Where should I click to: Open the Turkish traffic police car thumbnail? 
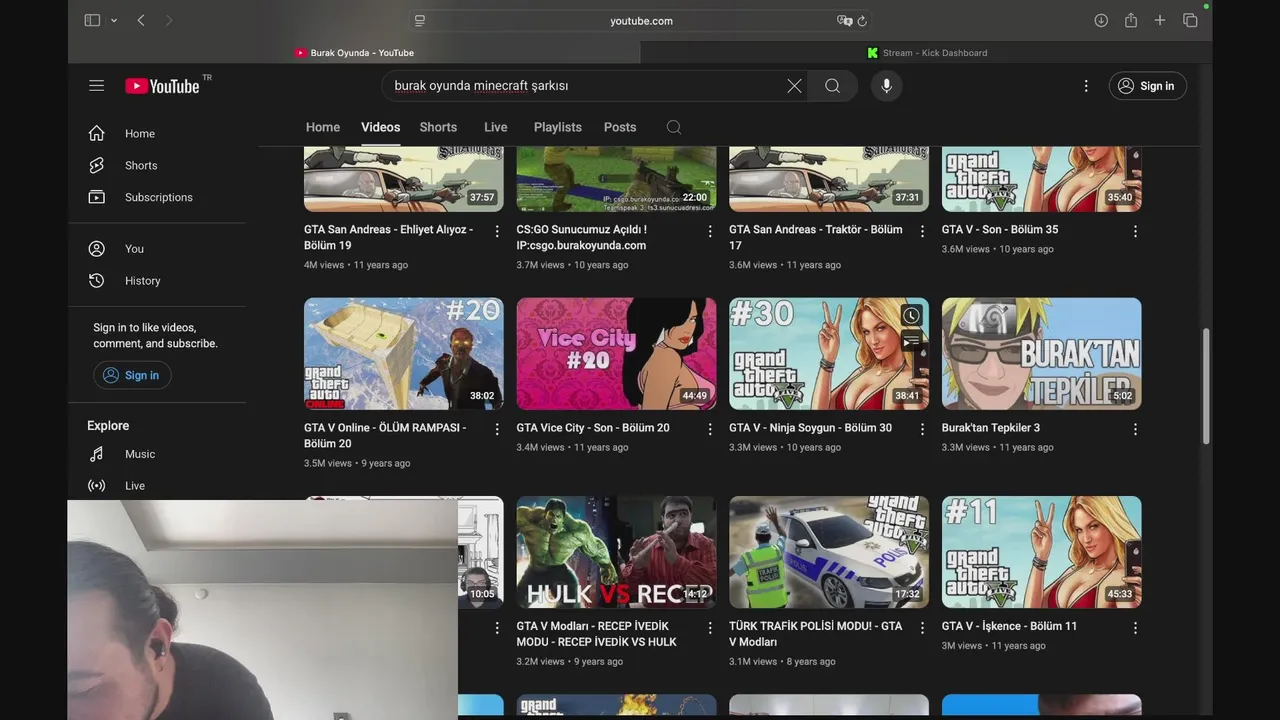coord(829,552)
